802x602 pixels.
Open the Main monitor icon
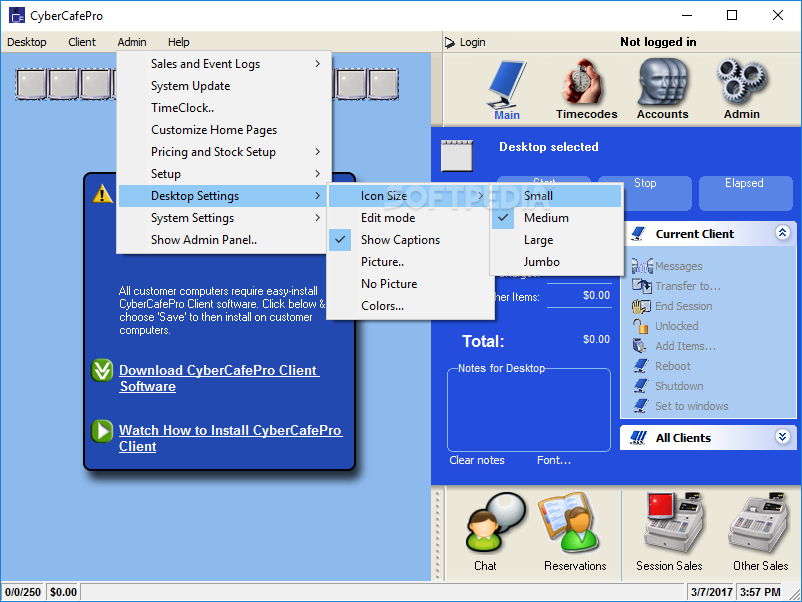tap(506, 85)
